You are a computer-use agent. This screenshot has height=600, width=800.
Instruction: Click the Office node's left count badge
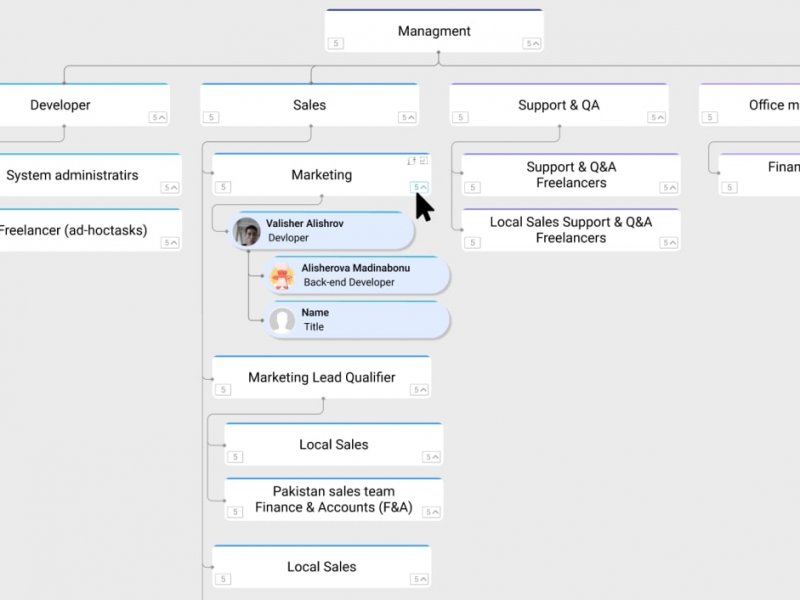(710, 117)
